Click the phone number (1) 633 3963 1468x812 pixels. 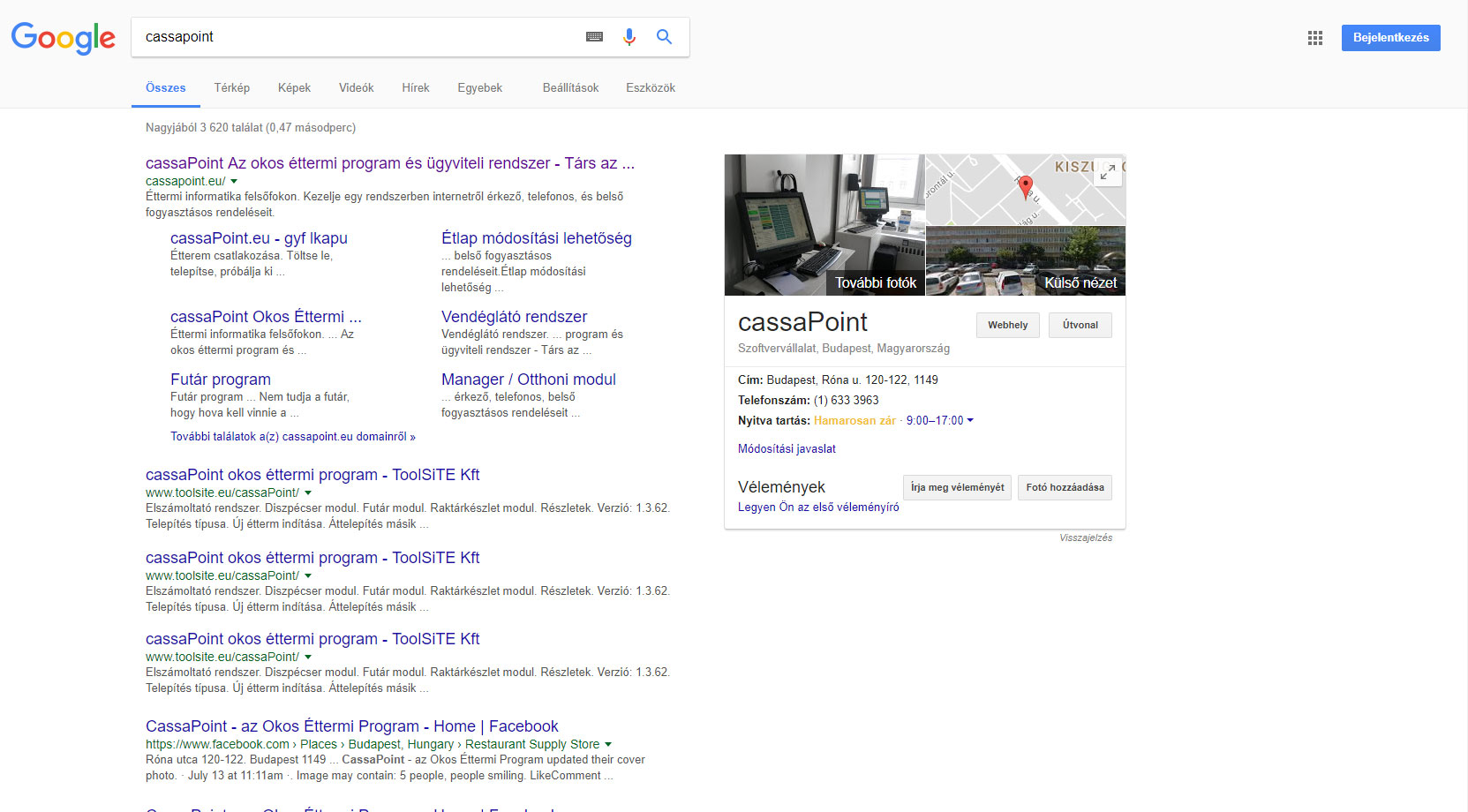point(846,401)
